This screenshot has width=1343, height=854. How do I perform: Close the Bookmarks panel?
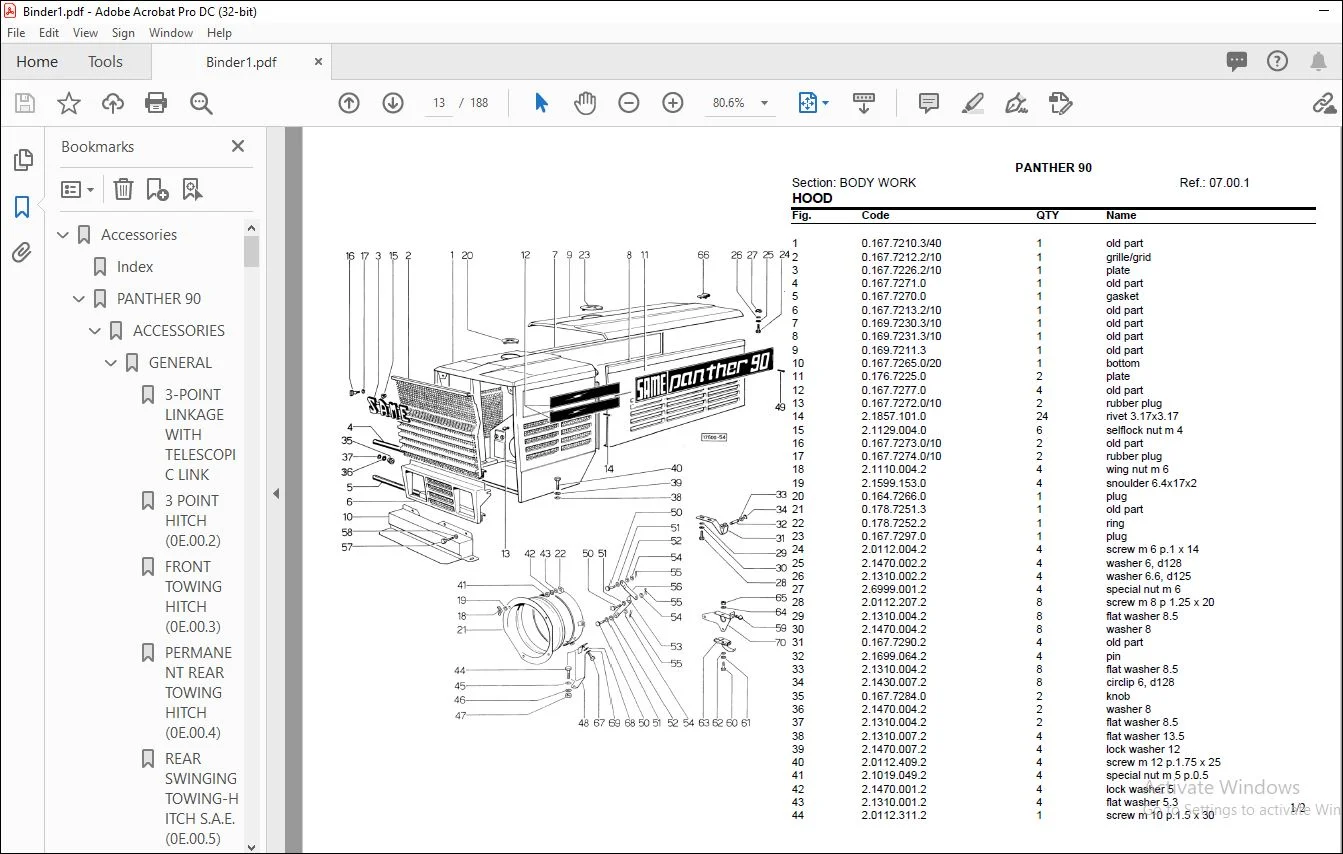tap(238, 146)
